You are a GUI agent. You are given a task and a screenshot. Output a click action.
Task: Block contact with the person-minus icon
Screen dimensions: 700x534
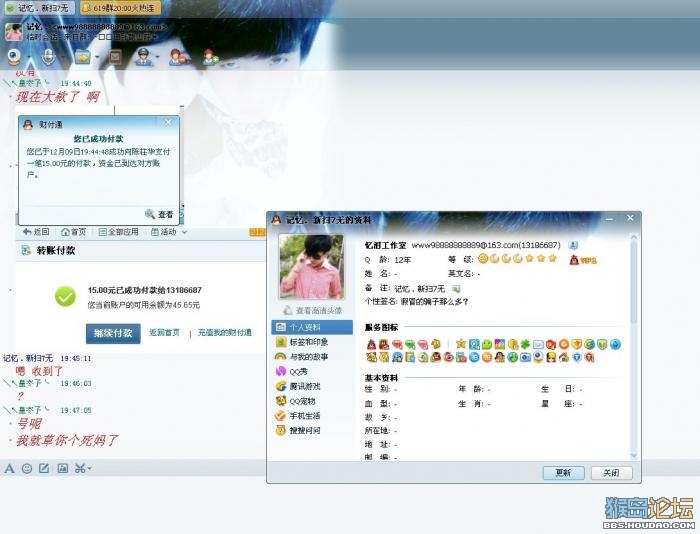tap(179, 57)
